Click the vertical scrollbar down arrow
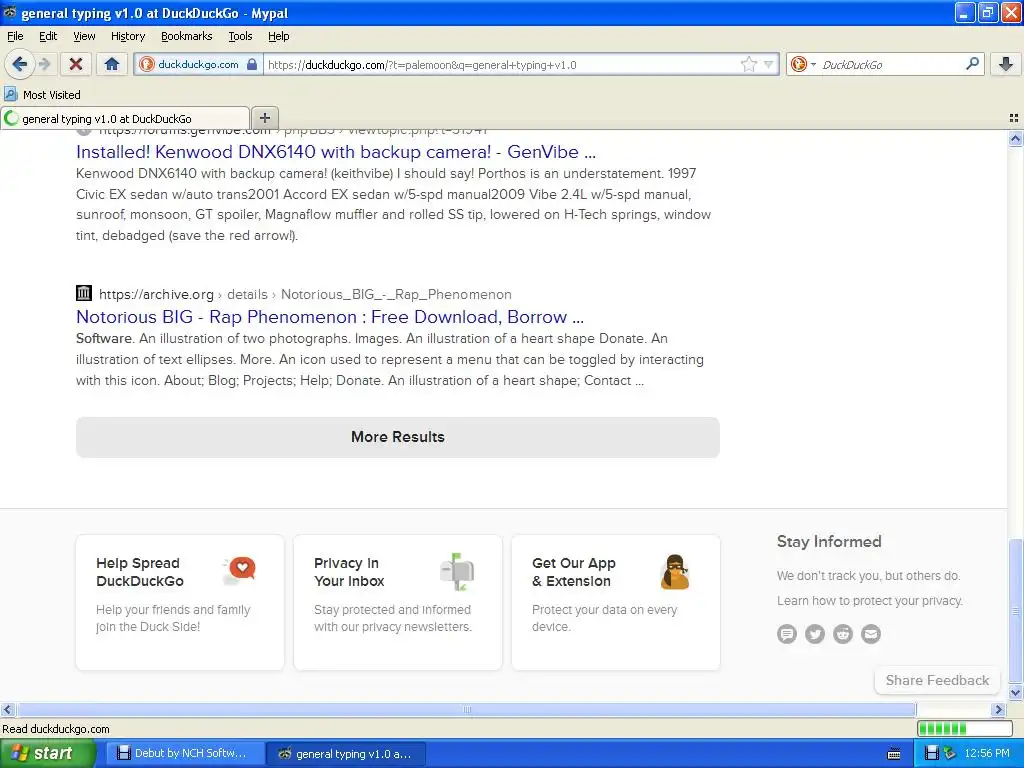This screenshot has height=768, width=1024. pos(1016,693)
